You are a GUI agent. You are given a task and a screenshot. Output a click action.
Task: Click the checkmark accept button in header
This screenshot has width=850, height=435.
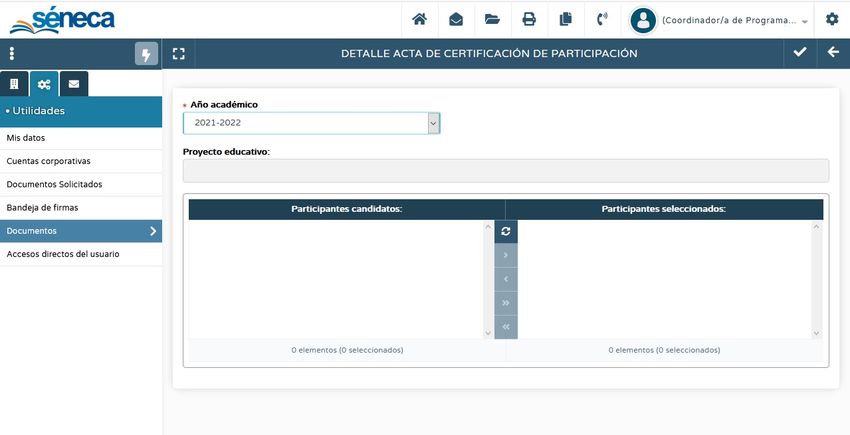click(799, 53)
